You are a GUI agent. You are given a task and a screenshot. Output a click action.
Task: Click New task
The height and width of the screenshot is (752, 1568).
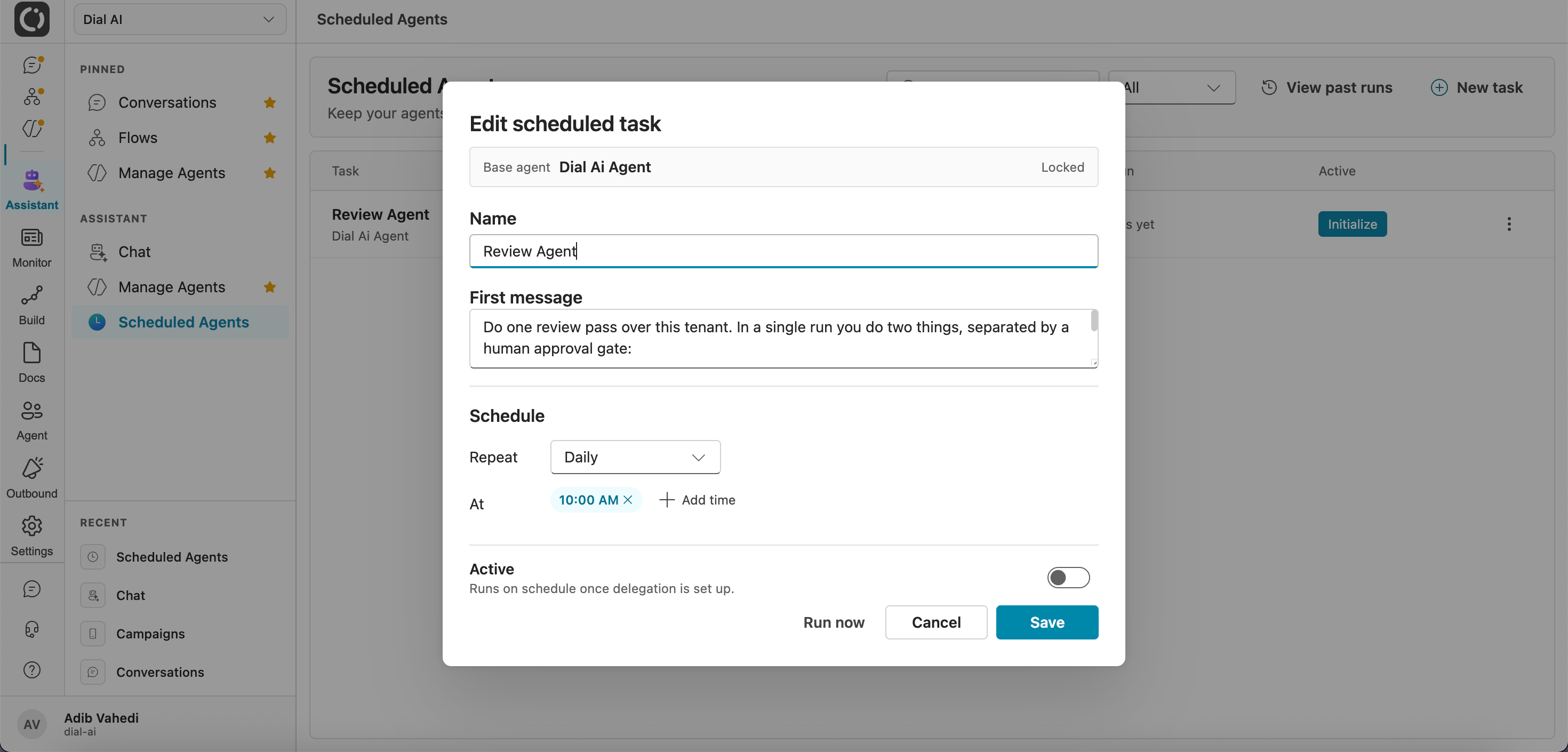[x=1477, y=87]
